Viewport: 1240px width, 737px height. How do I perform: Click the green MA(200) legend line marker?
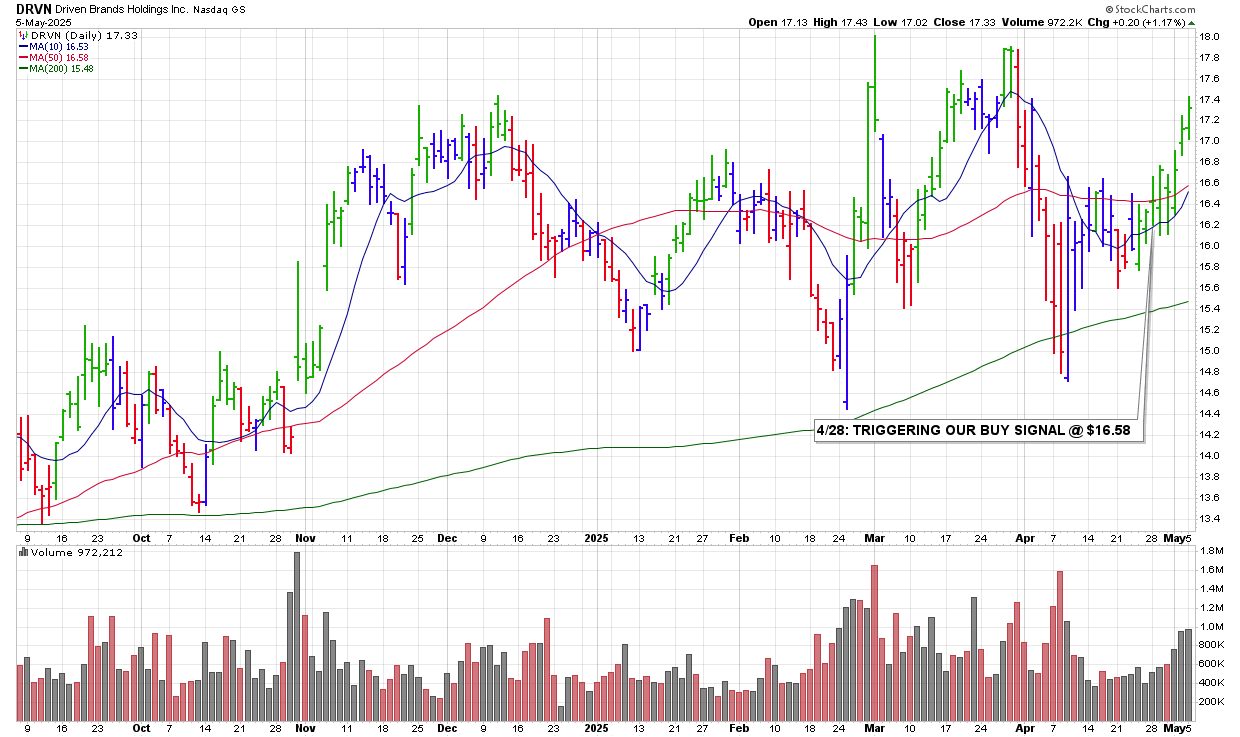coord(23,68)
